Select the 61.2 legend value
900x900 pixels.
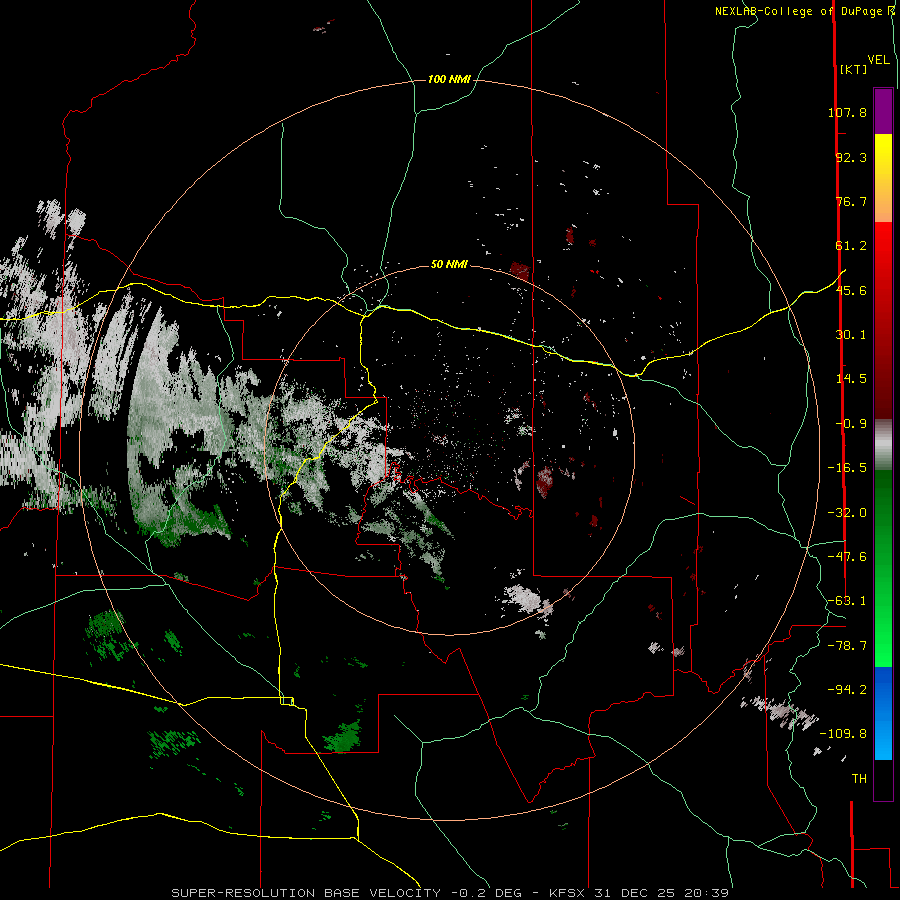tap(851, 246)
